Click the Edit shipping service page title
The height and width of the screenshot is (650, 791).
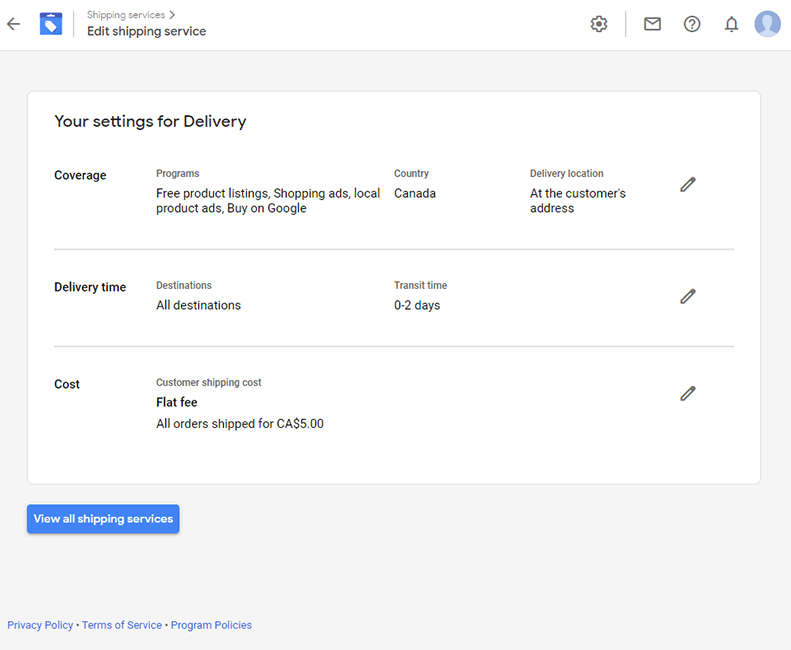click(146, 31)
